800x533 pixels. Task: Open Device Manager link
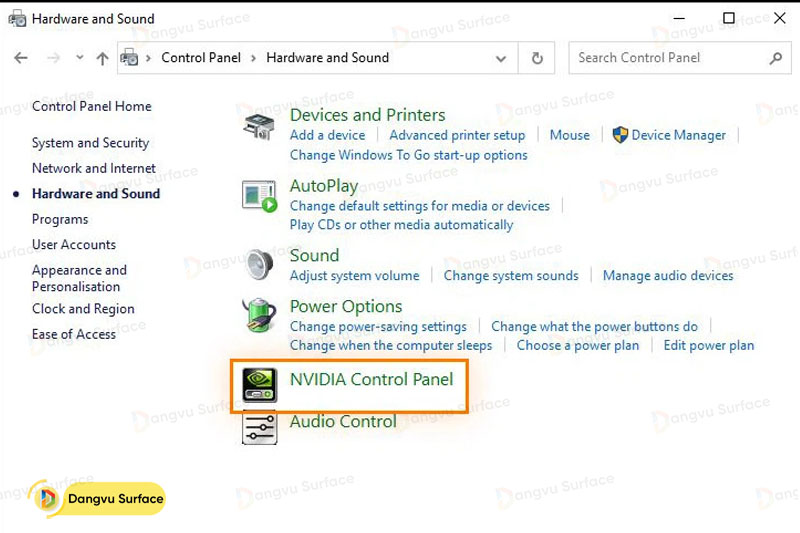pyautogui.click(x=679, y=135)
